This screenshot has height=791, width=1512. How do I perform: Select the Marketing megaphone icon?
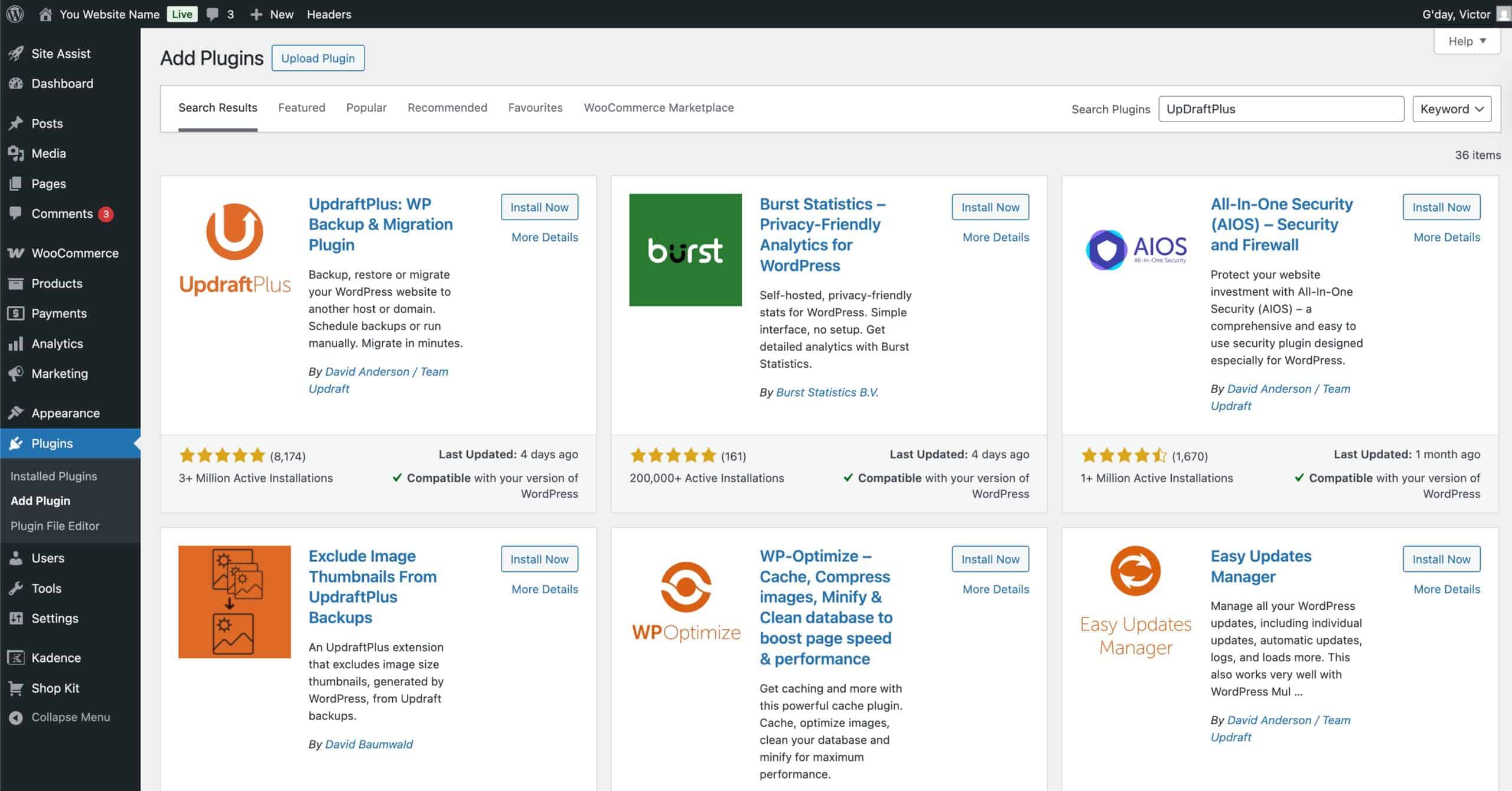[x=16, y=374]
